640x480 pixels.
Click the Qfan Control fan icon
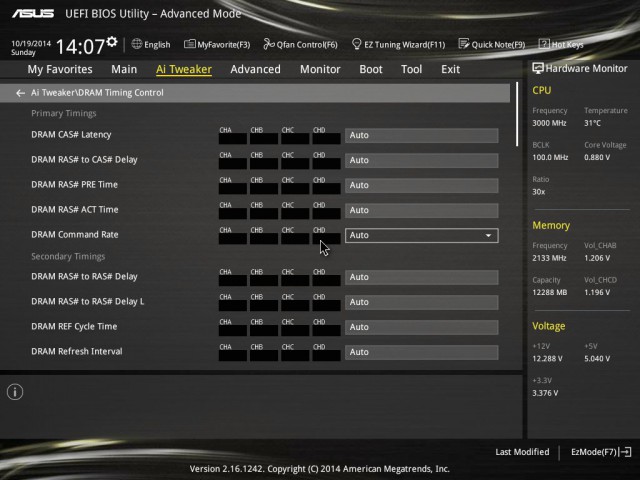click(269, 44)
